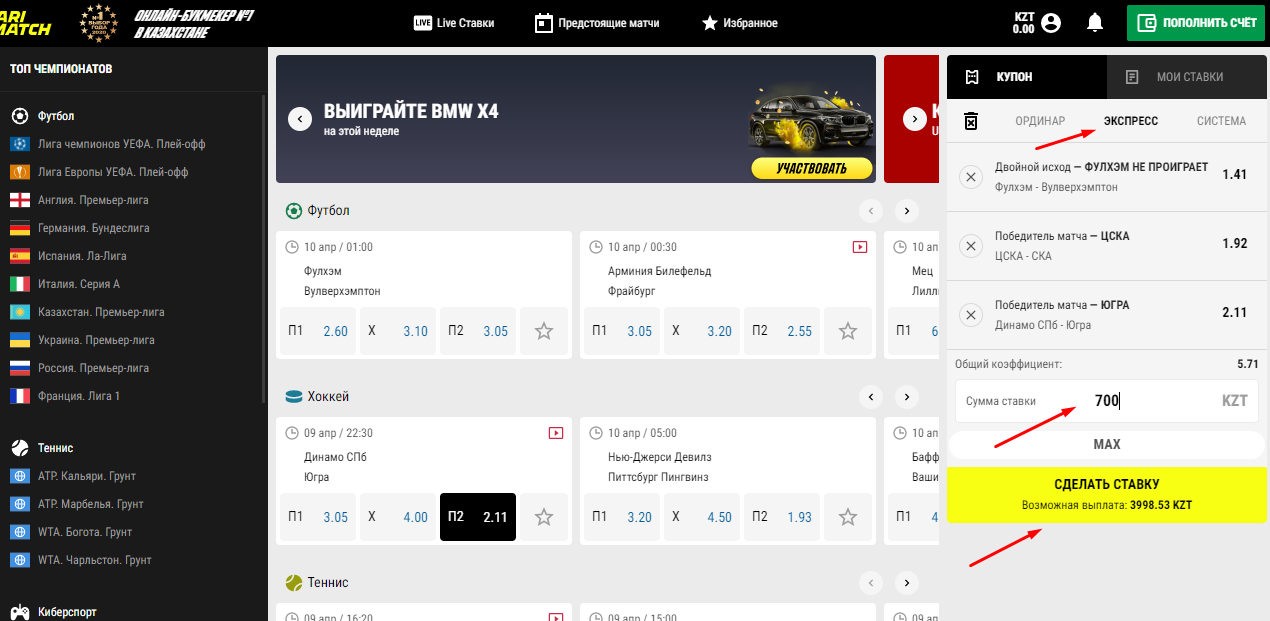
Task: Click the Киберспорт gamepad icon
Action: 20,612
